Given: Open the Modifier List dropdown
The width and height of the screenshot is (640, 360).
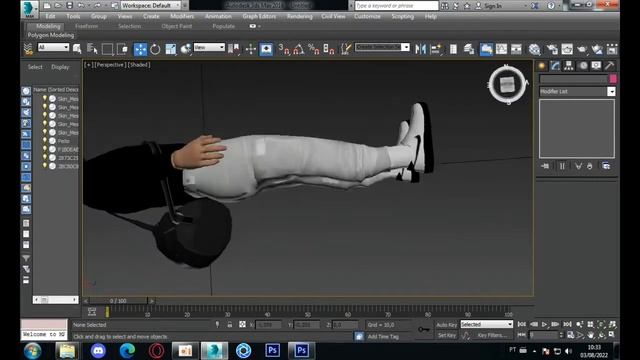Looking at the screenshot, I should 577,91.
